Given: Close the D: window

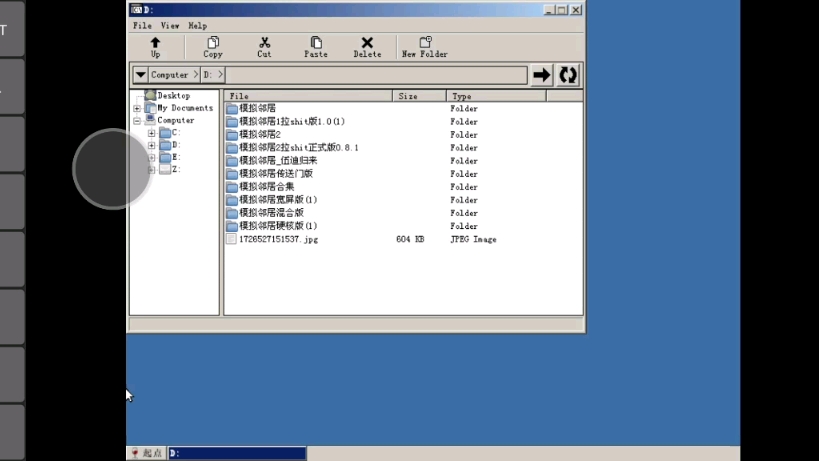Looking at the screenshot, I should point(576,9).
